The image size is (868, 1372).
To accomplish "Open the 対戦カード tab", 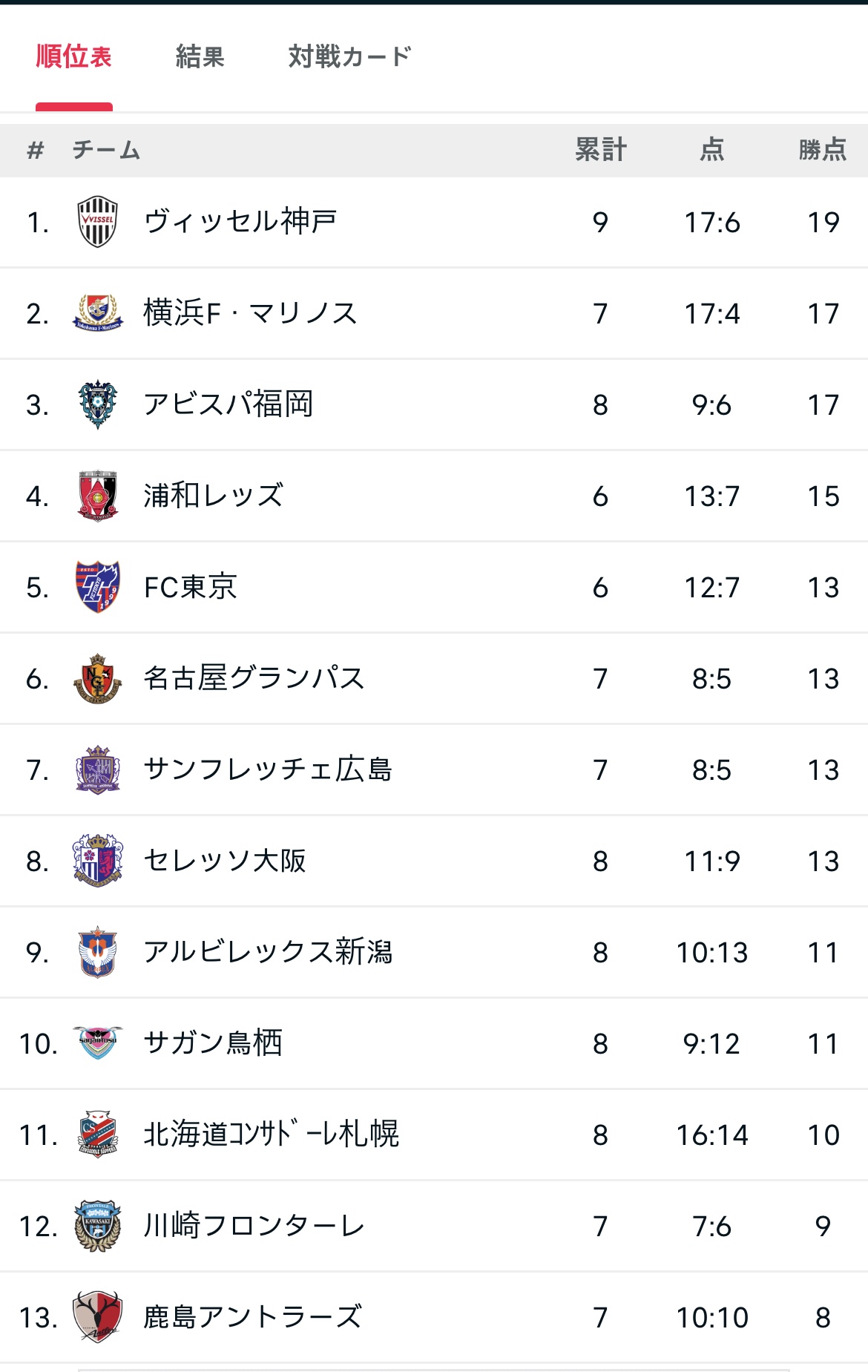I will point(349,56).
